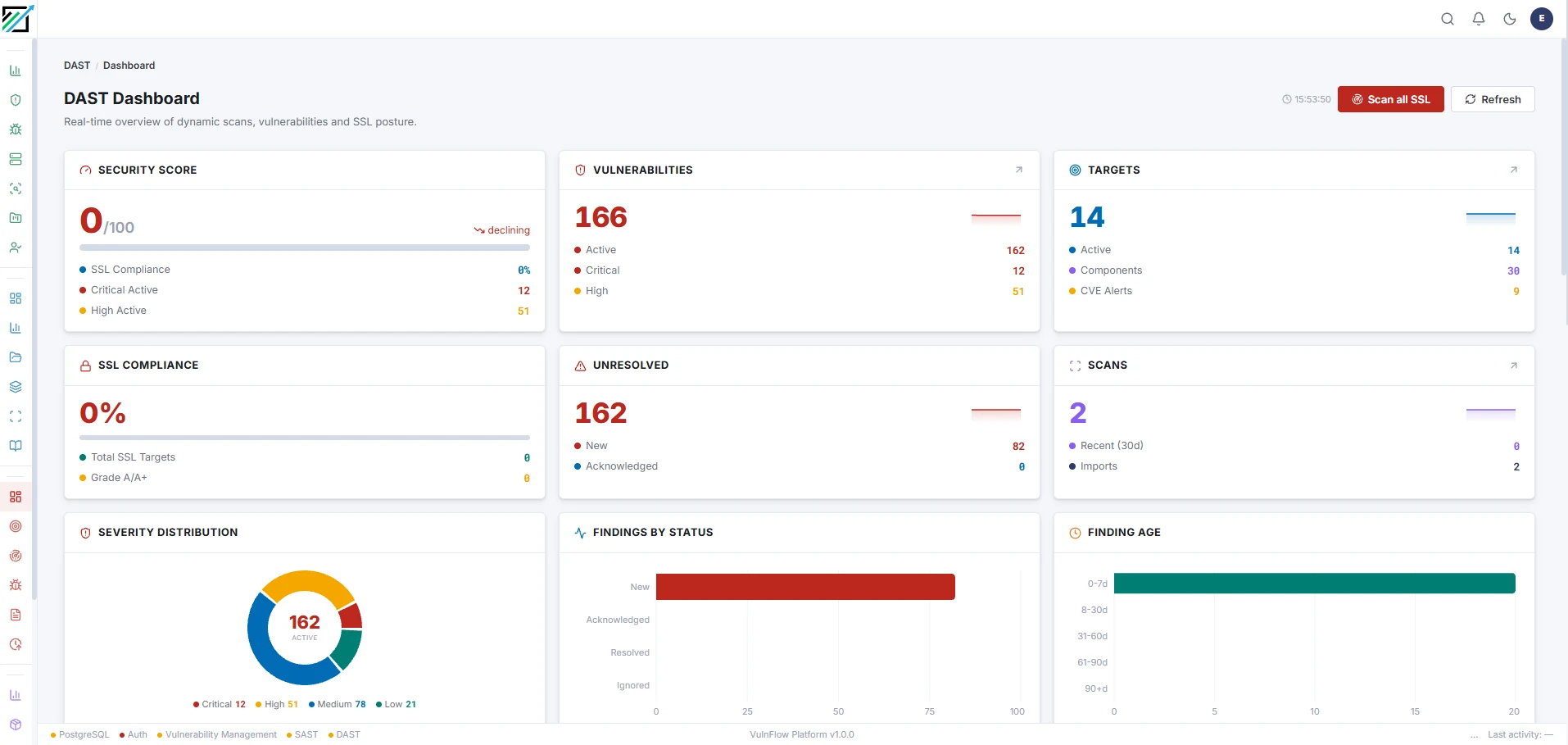Go to DAST in the breadcrumb
This screenshot has width=1568, height=745.
click(77, 66)
